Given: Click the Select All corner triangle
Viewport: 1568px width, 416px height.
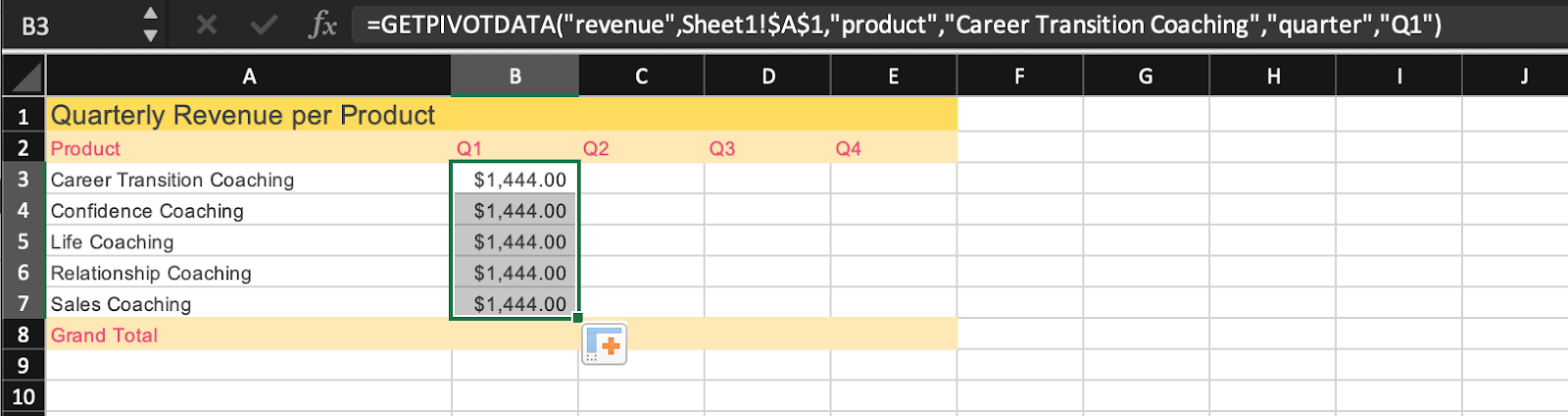Looking at the screenshot, I should 24,77.
